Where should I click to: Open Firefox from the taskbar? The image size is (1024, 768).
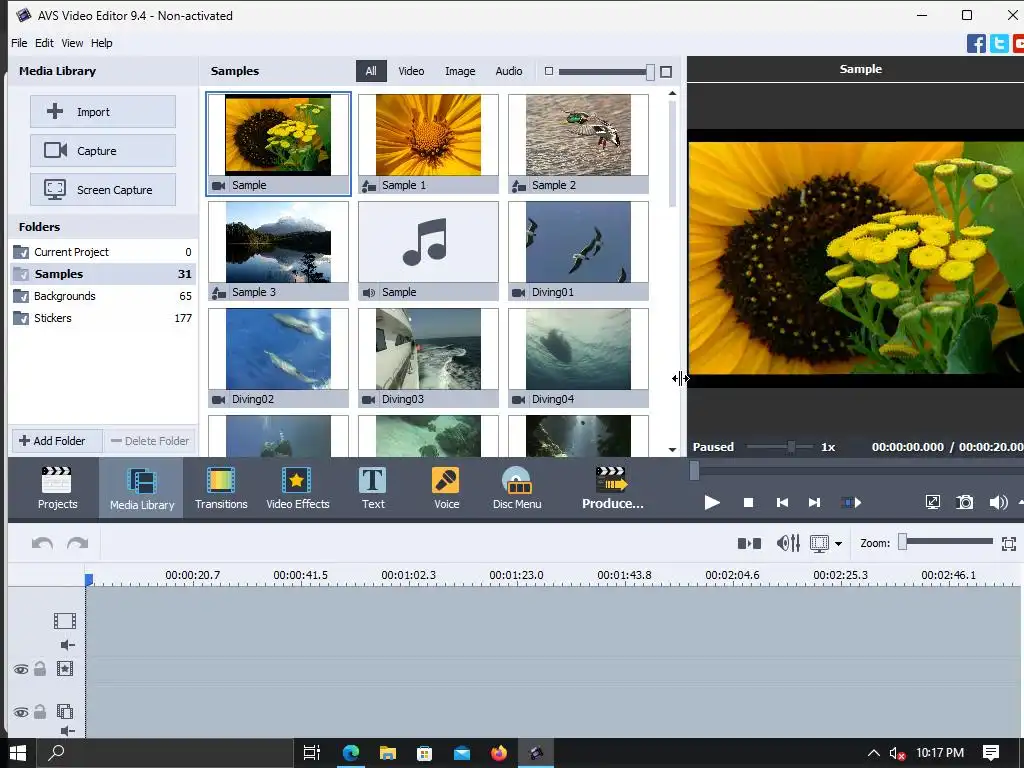(x=499, y=753)
